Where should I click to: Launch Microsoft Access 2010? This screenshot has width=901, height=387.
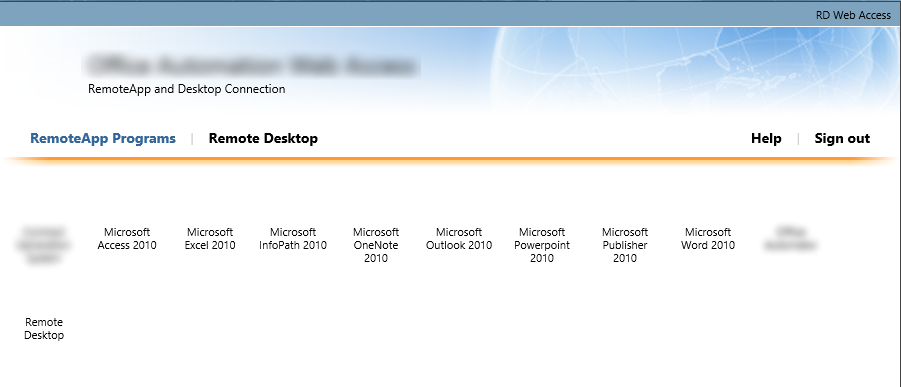pyautogui.click(x=127, y=239)
